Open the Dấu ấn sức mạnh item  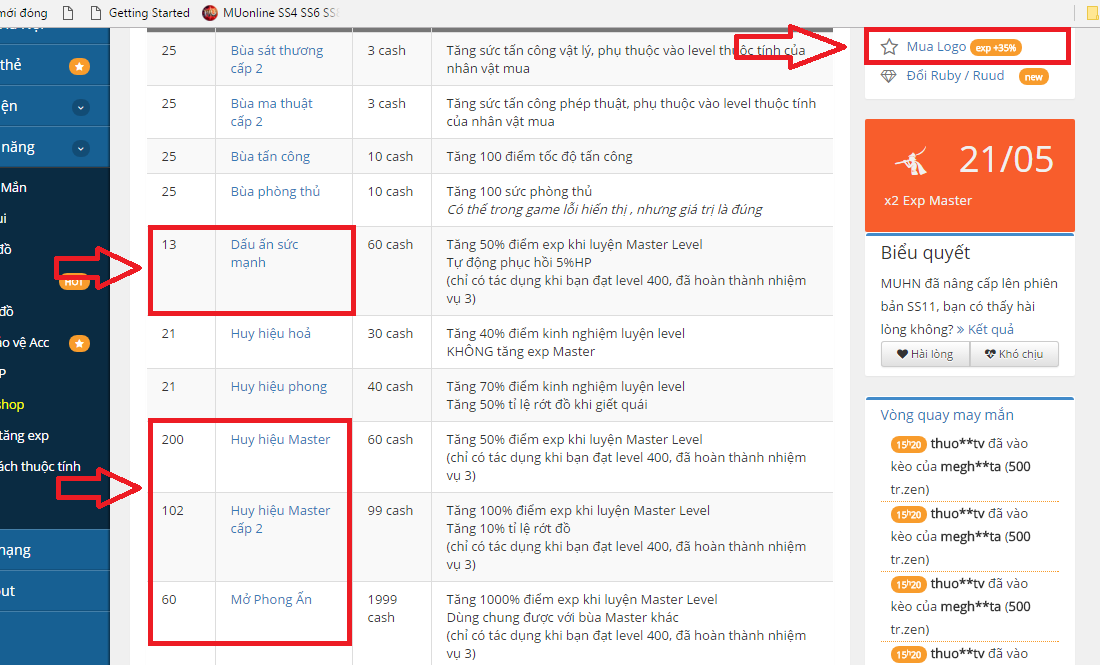click(x=264, y=253)
